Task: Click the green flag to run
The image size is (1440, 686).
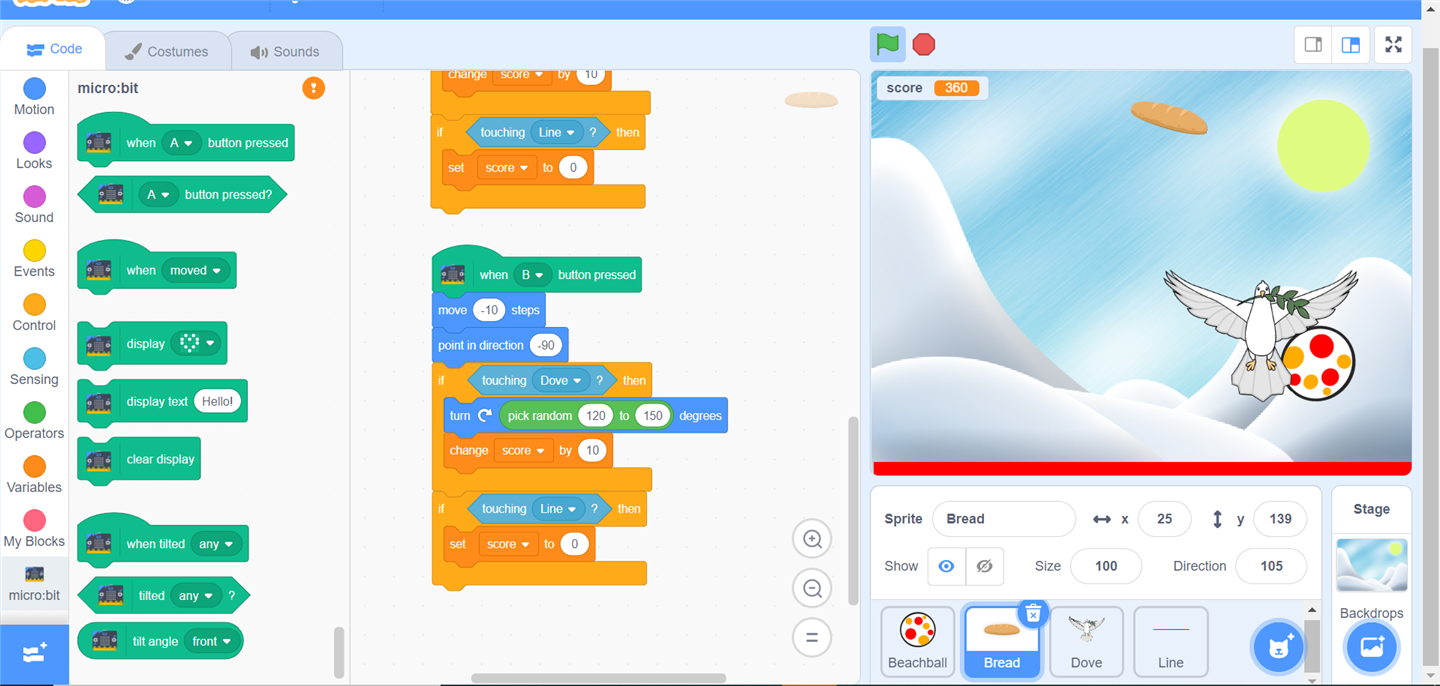Action: pos(887,44)
